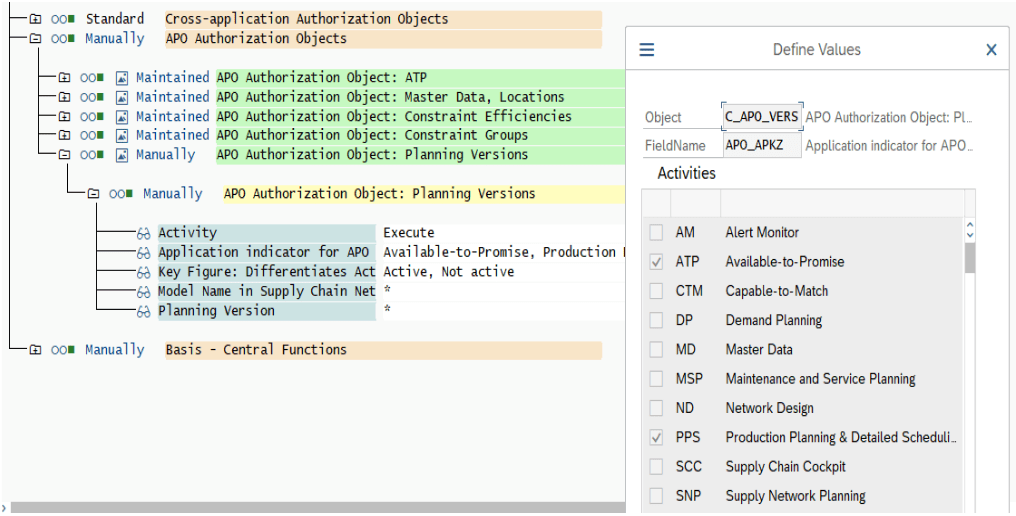
Task: Click glasses icon for Model Name field
Action: tap(143, 292)
